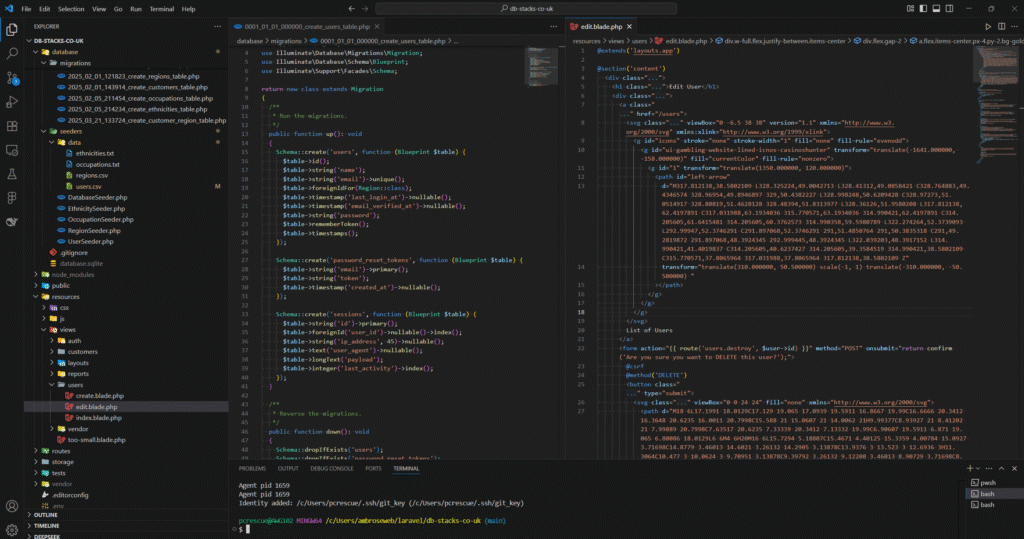The width and height of the screenshot is (1024, 539).
Task: Expand the OUTLINE section
Action: pos(45,515)
